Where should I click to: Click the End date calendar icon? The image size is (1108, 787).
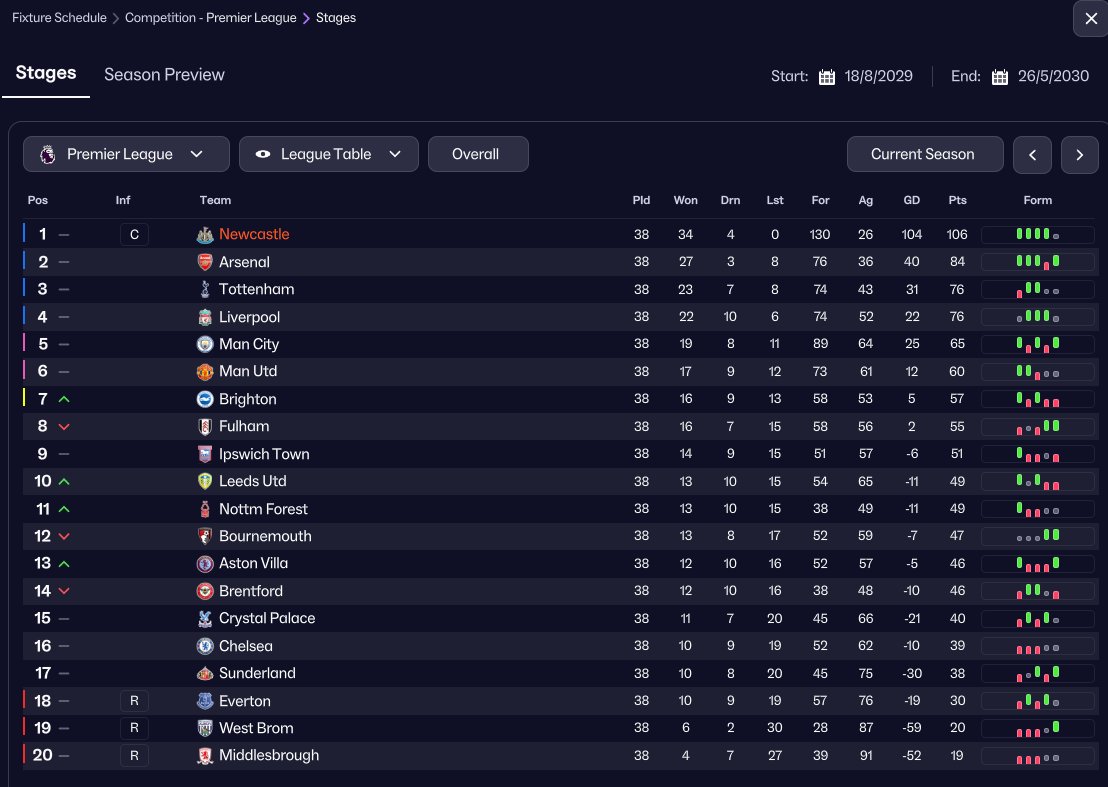click(x=1000, y=77)
